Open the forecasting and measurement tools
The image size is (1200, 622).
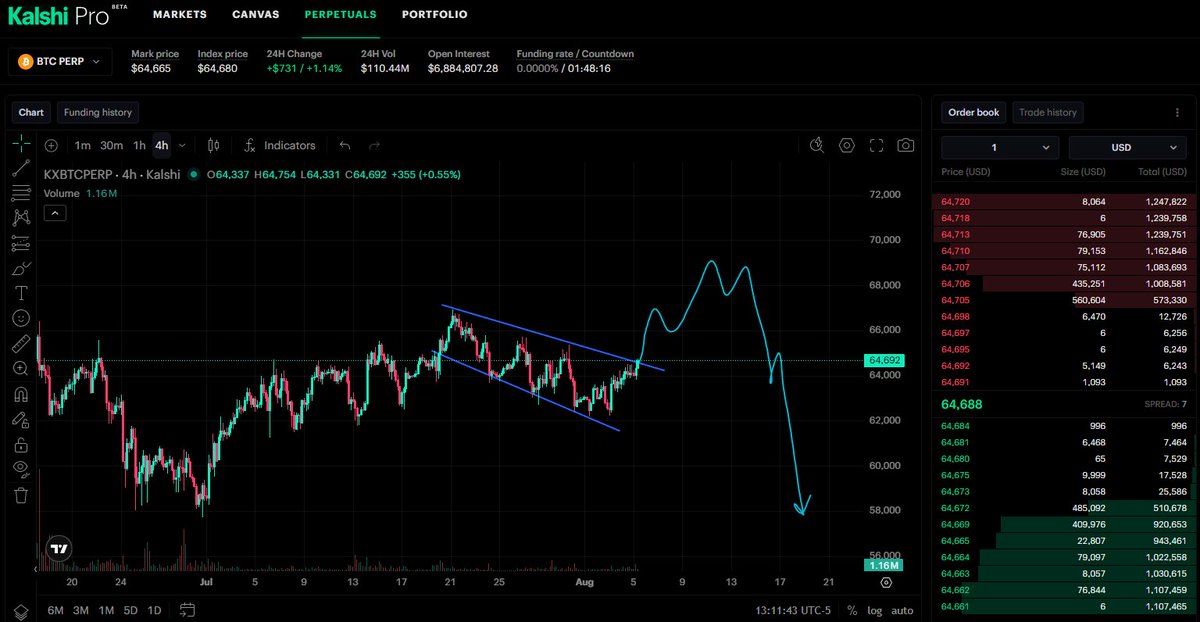[21, 243]
